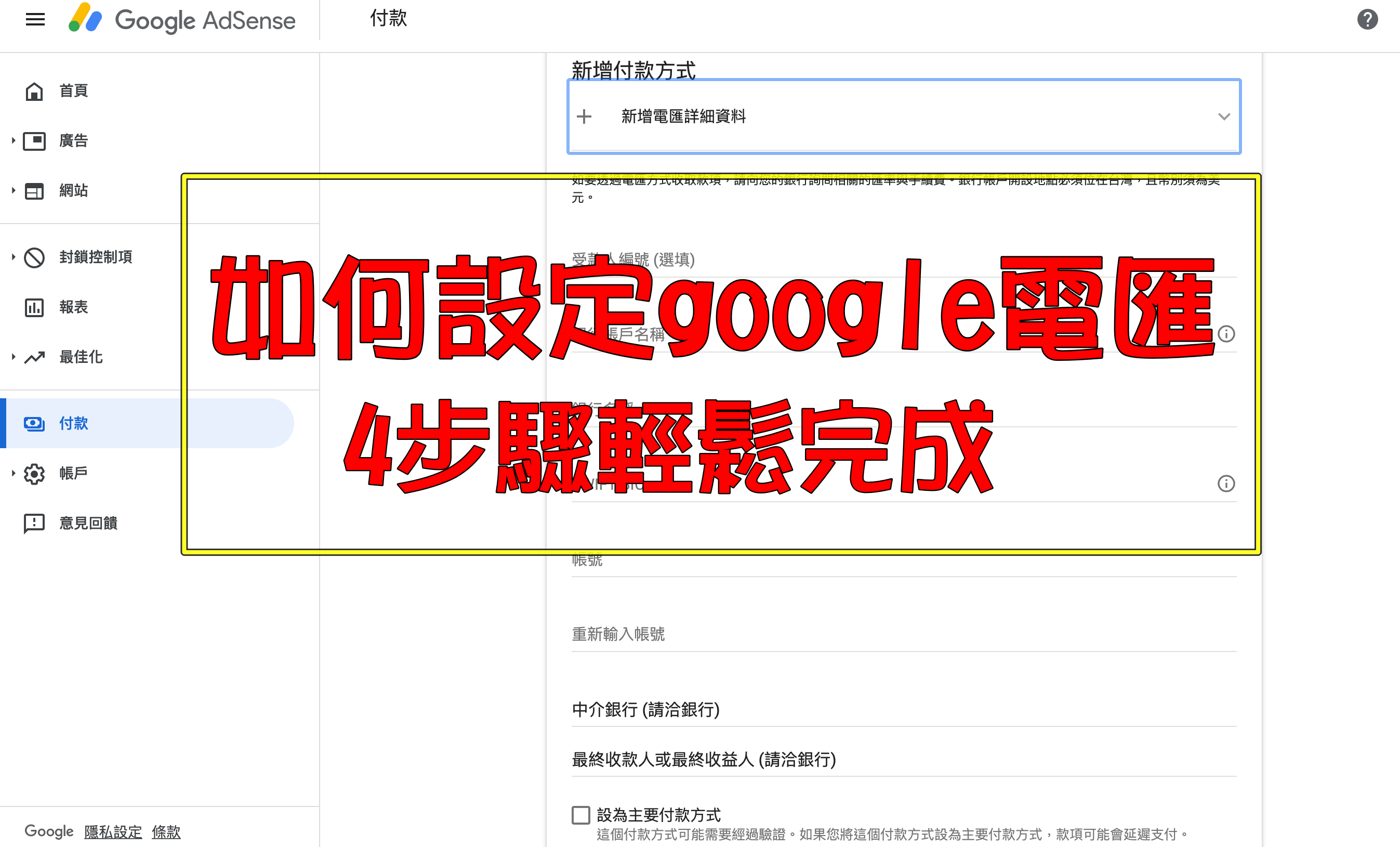Open the help question mark icon
Screen dimensions: 1400x847
1368,19
